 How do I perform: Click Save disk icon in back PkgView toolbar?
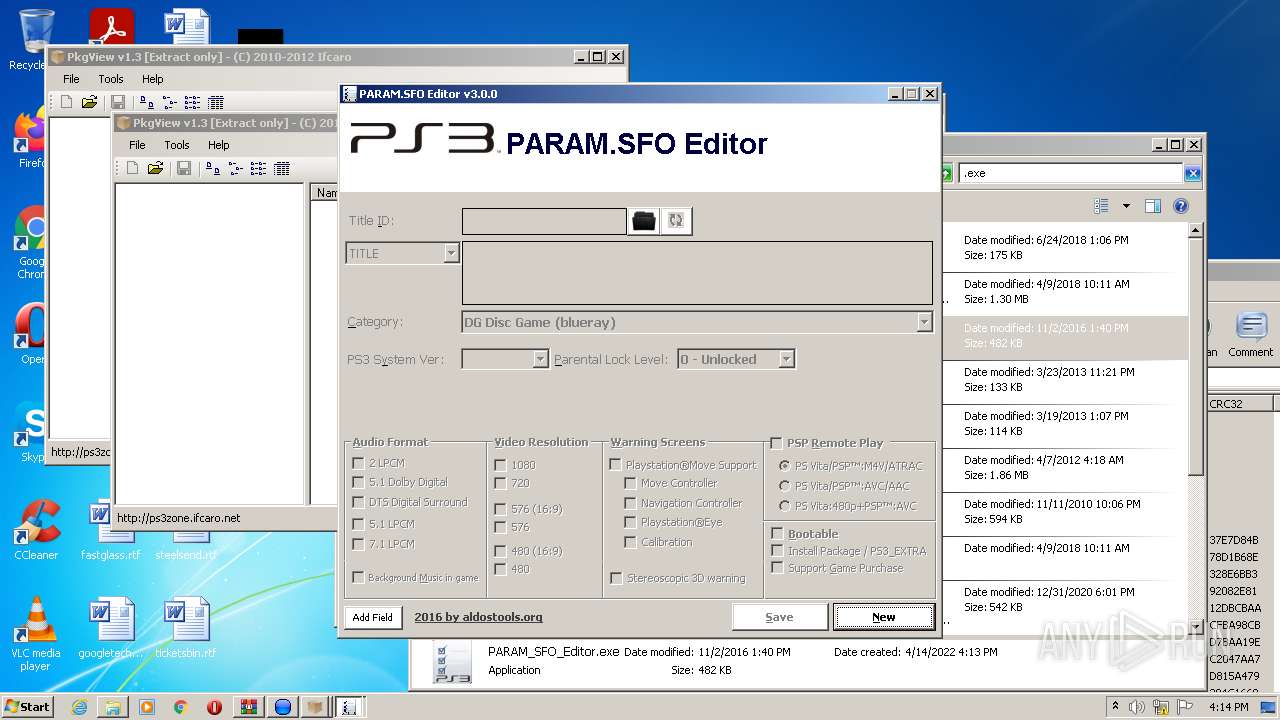(118, 102)
